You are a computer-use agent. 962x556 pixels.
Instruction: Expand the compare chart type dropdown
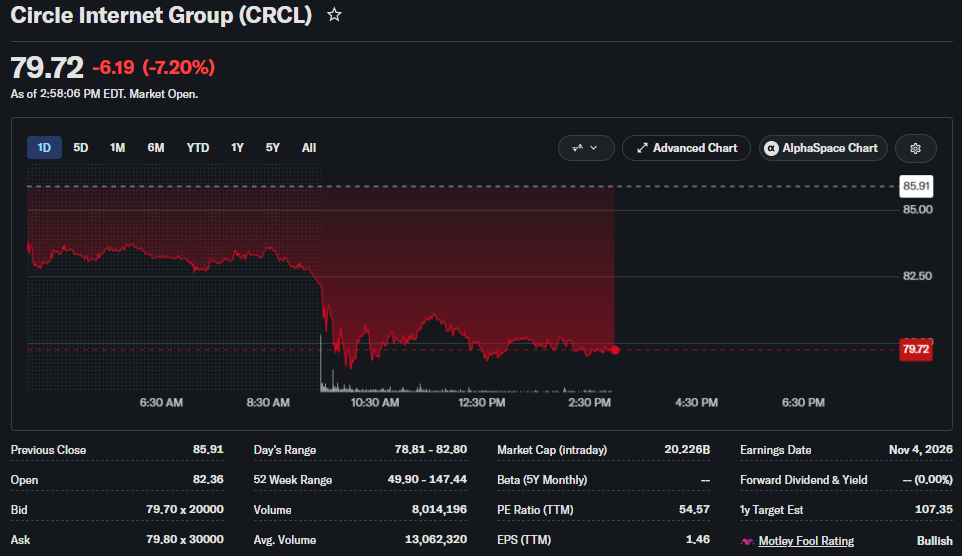(x=586, y=148)
